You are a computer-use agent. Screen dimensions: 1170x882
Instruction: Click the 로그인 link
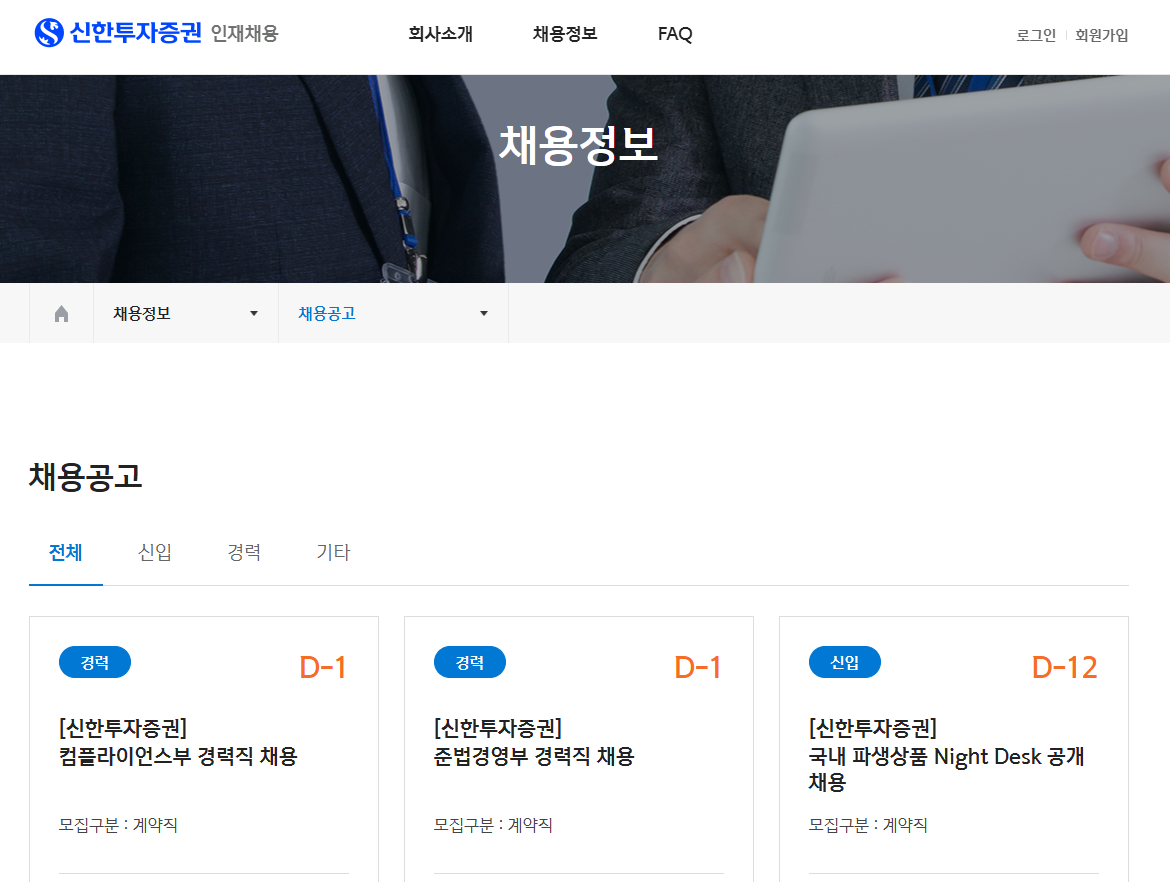coord(1036,35)
